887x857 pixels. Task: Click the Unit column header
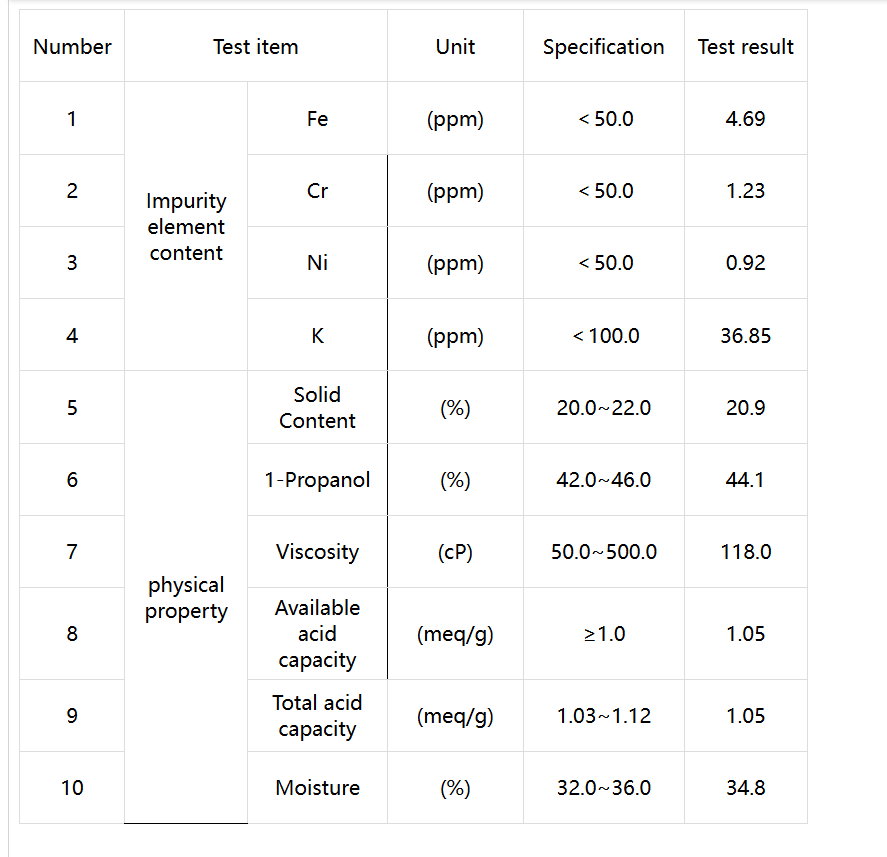tap(455, 46)
